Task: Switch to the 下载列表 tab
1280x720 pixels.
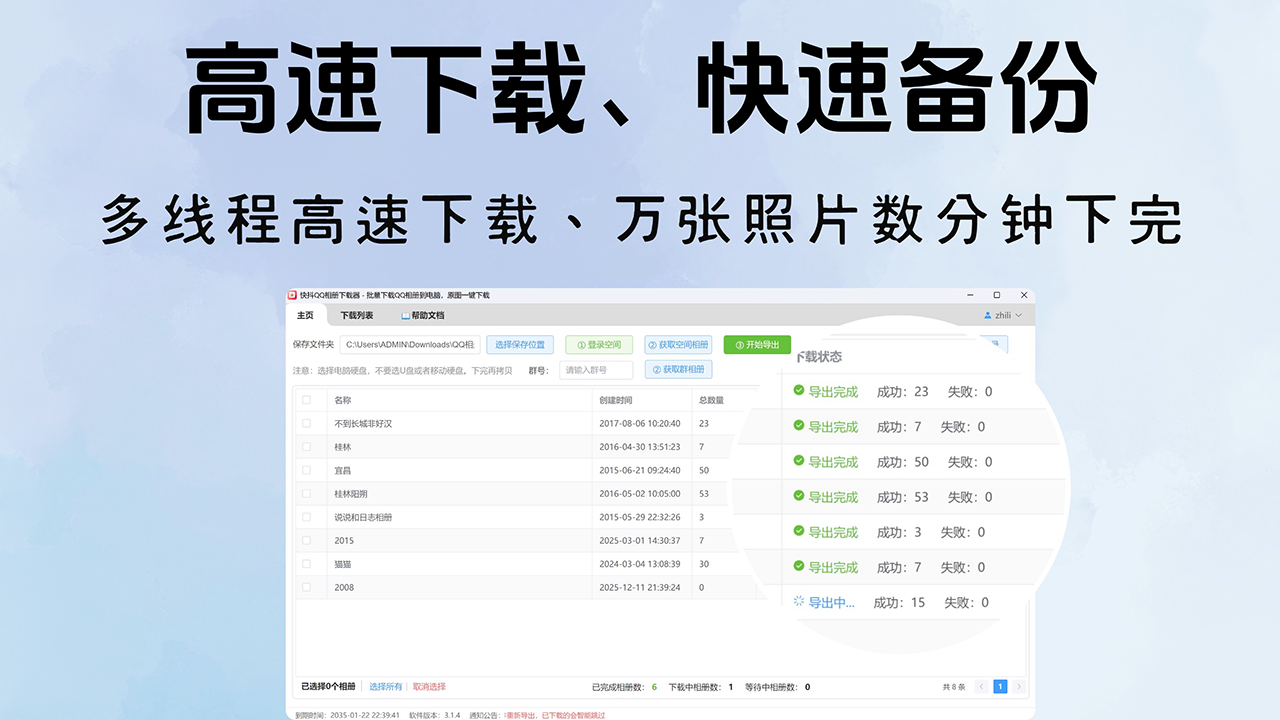Action: point(357,315)
